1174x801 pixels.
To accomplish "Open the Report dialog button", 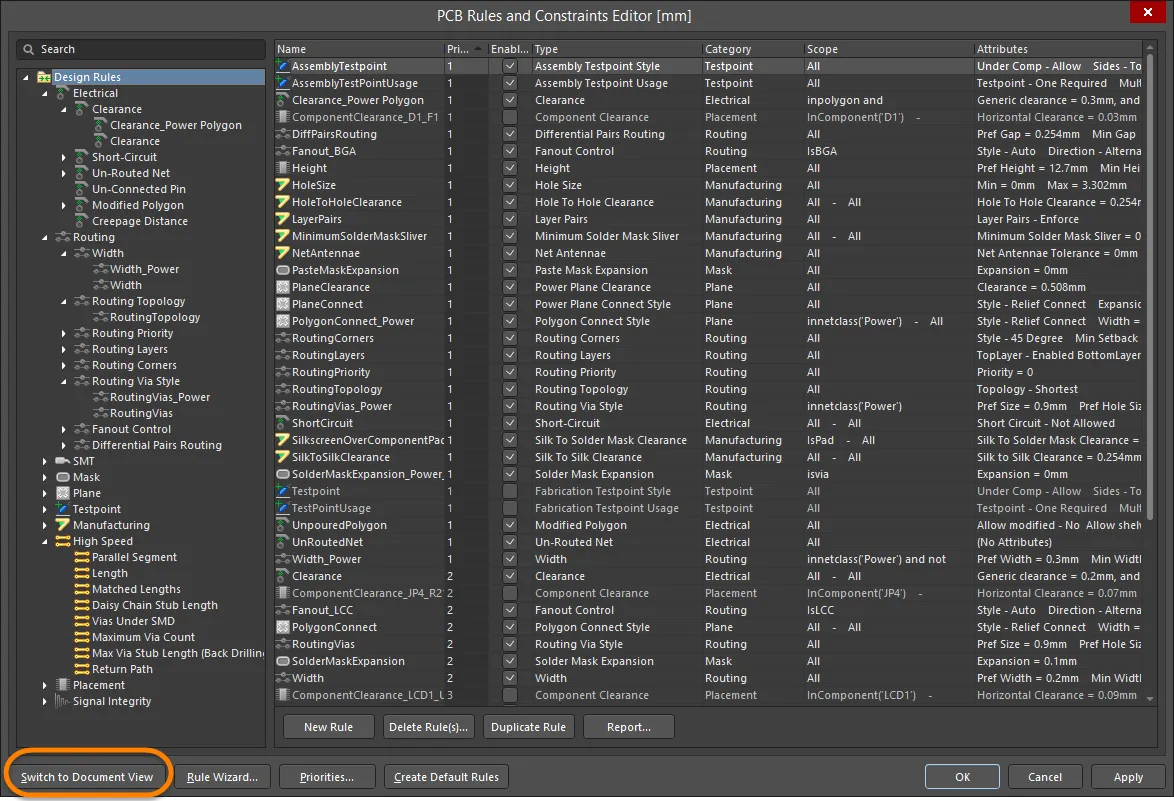I will pos(629,727).
